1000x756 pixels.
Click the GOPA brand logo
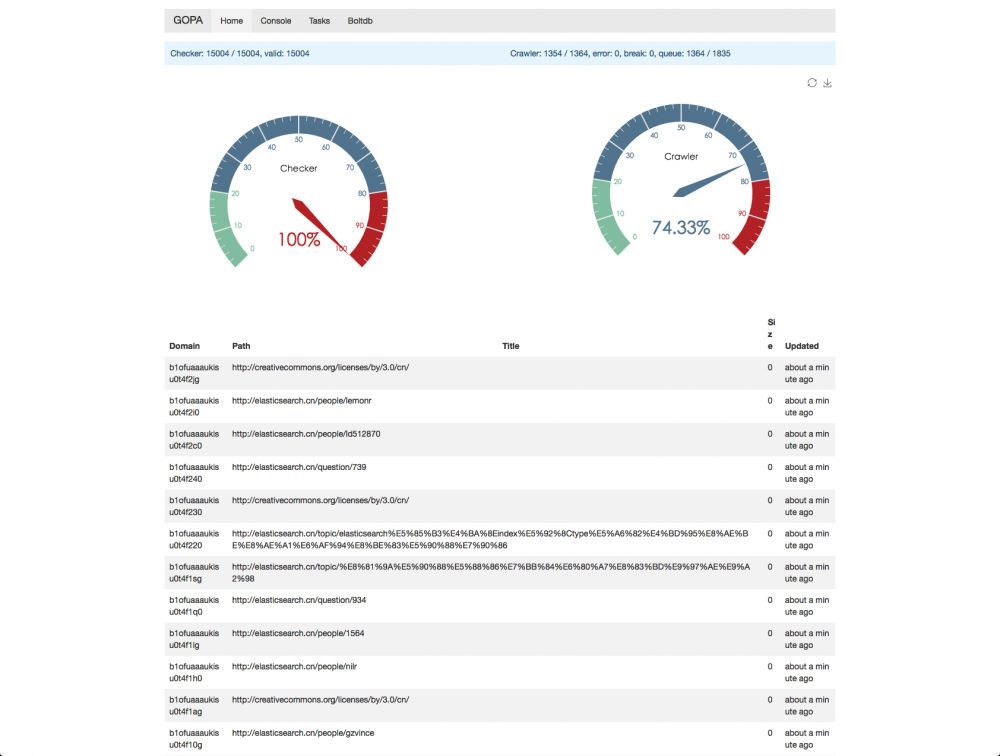click(188, 20)
